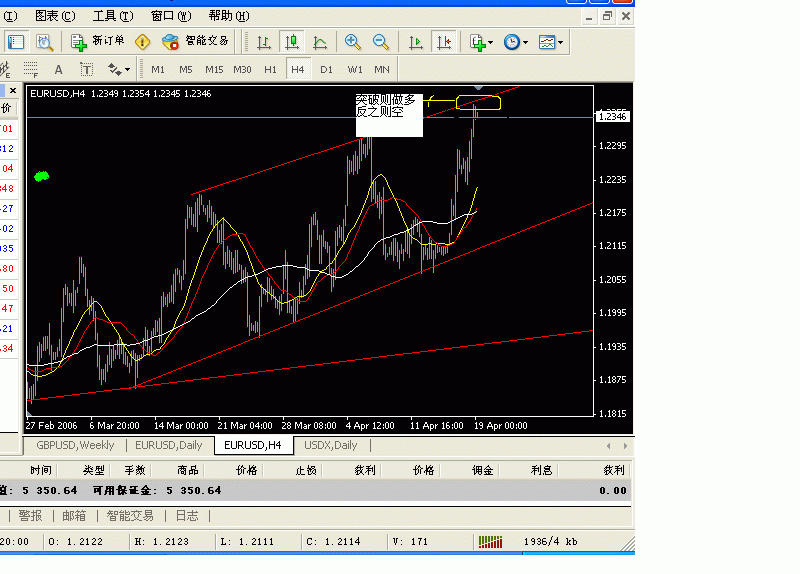Toggle 智能交易 expert advisors button
This screenshot has height=574, width=800.
click(195, 42)
